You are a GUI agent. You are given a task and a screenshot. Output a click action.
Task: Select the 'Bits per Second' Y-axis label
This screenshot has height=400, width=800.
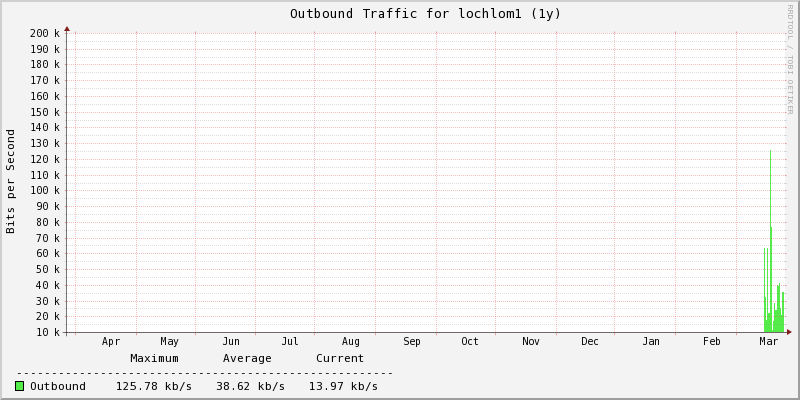point(11,181)
